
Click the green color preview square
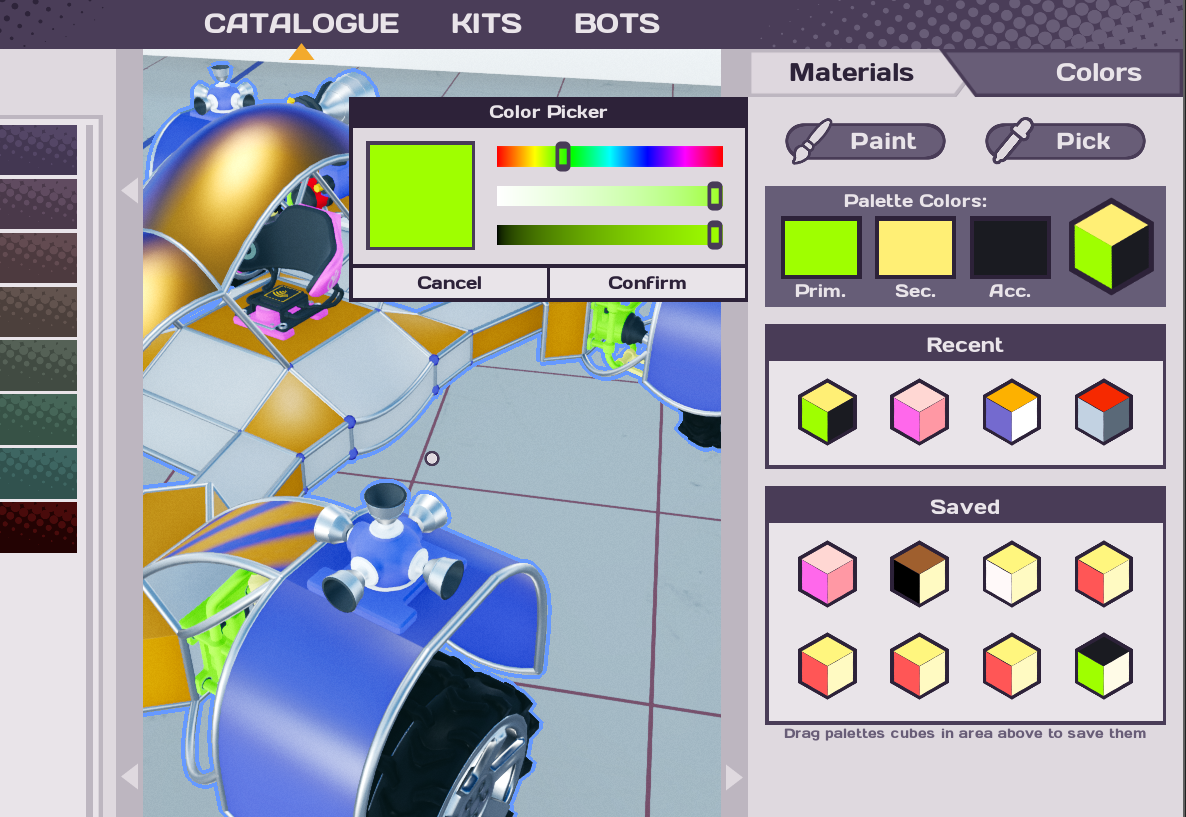(421, 196)
